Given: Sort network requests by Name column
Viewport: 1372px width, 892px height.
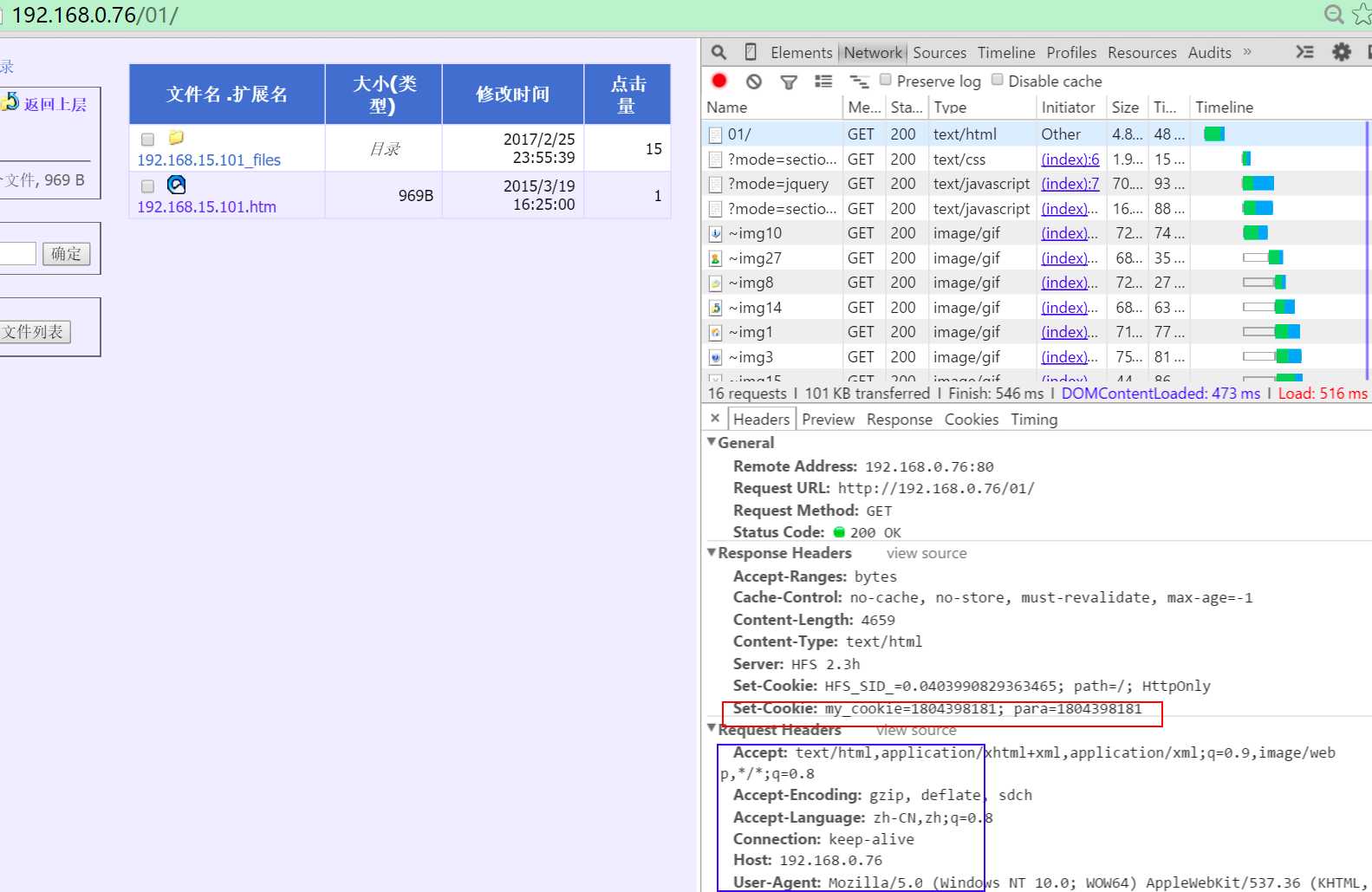Looking at the screenshot, I should click(x=771, y=107).
